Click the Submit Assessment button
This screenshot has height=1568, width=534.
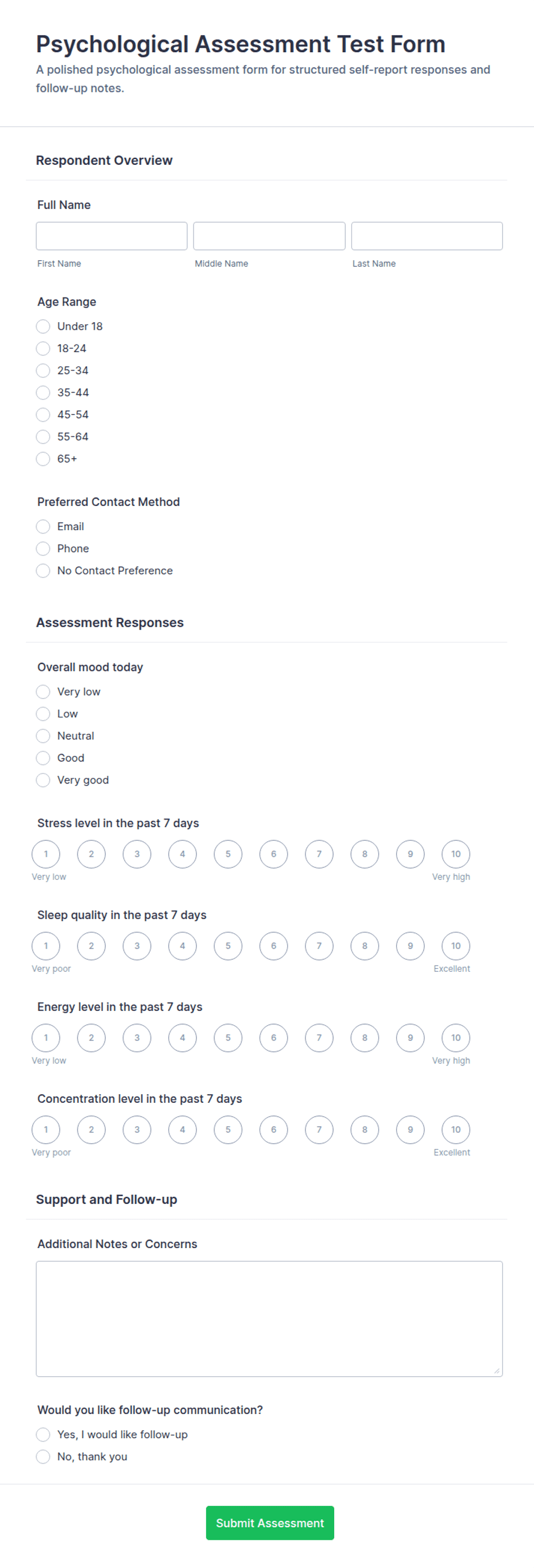click(269, 1523)
